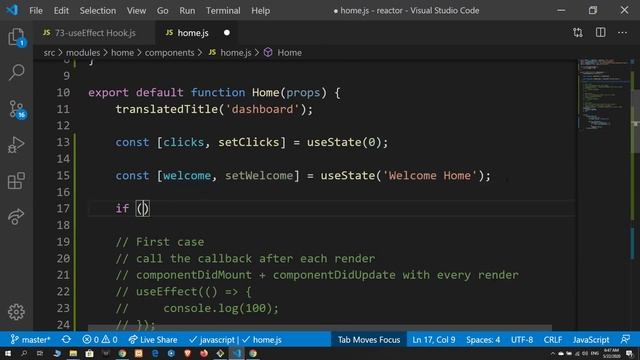Open the Source Control view
This screenshot has height=360, width=640.
[x=16, y=109]
